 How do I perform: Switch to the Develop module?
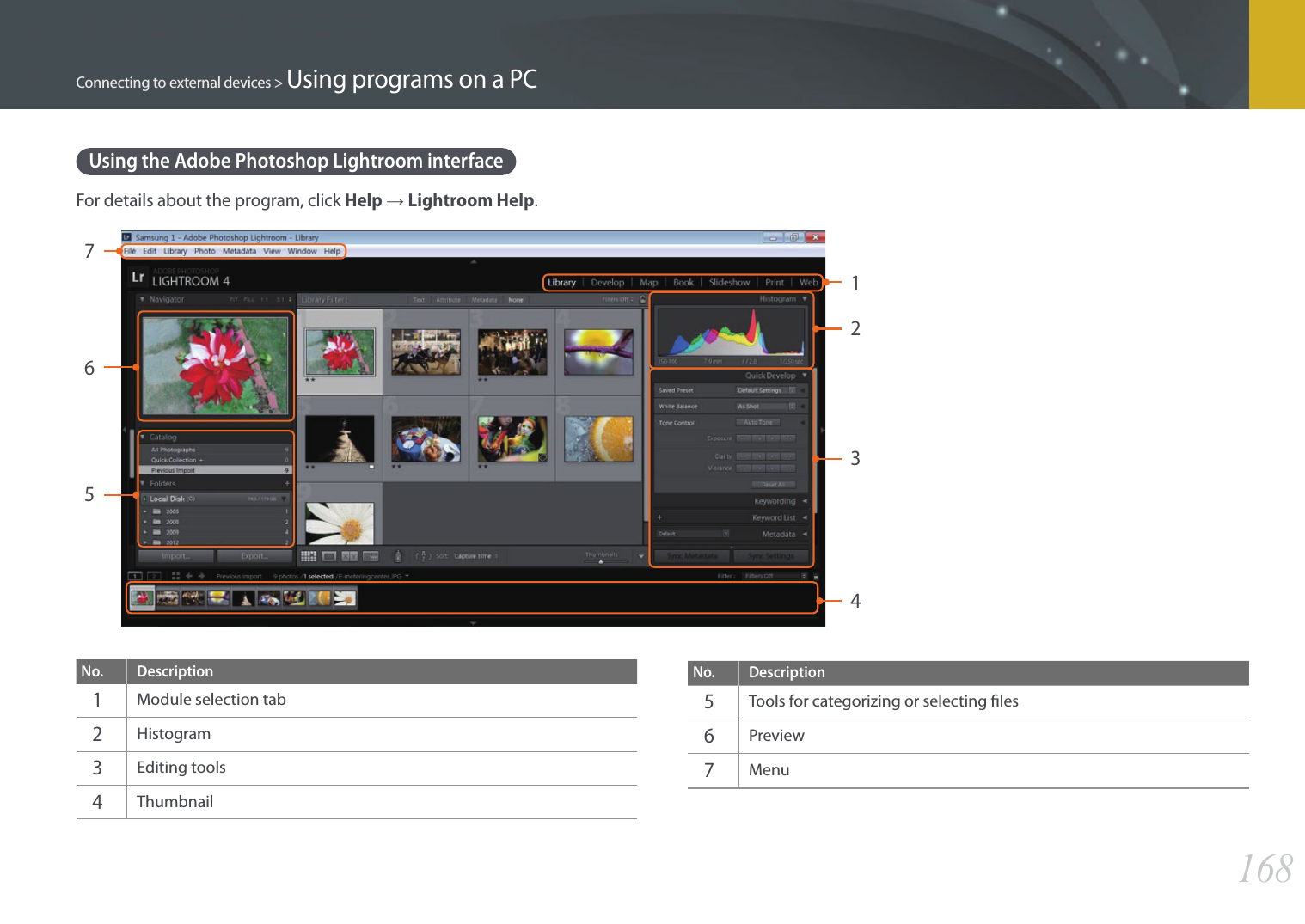[608, 283]
